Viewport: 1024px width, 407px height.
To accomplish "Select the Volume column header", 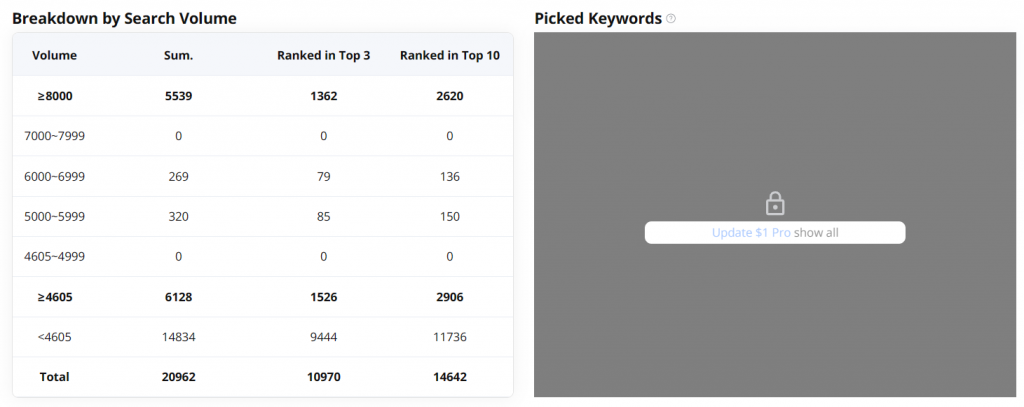I will click(54, 55).
